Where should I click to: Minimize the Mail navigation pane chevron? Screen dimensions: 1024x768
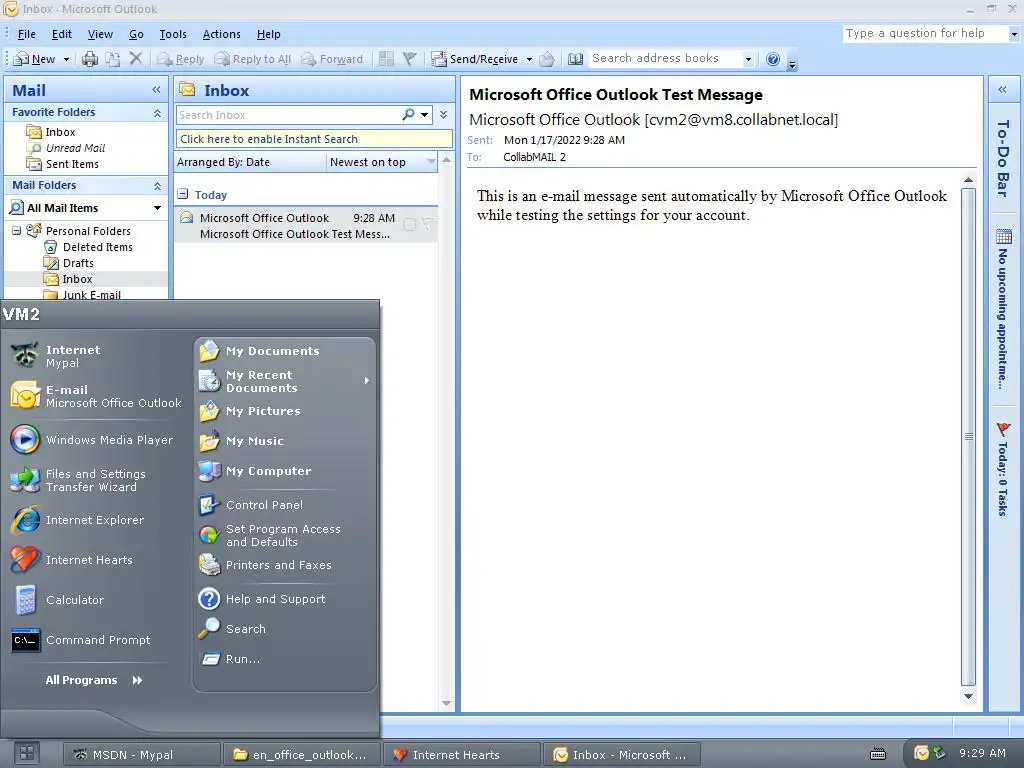(156, 89)
